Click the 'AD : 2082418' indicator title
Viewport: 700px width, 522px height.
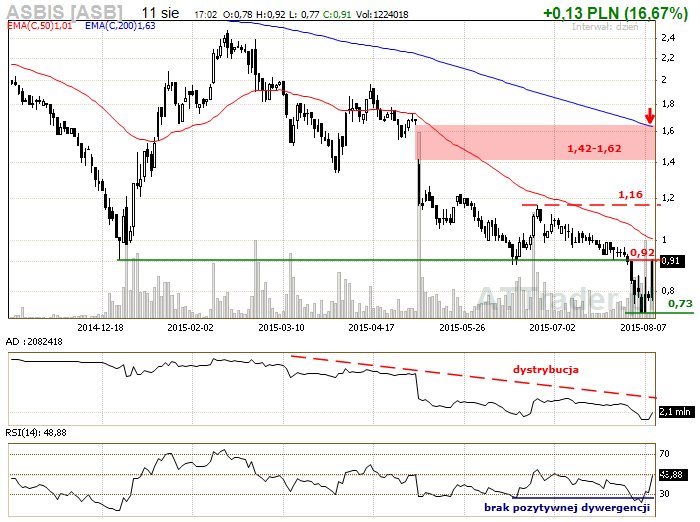click(x=34, y=342)
